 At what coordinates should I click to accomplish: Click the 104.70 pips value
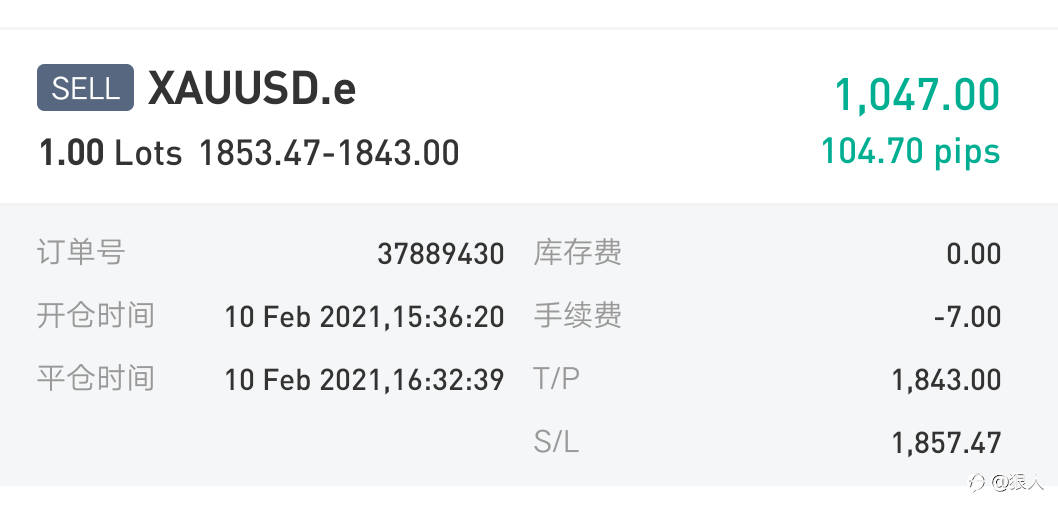click(911, 150)
